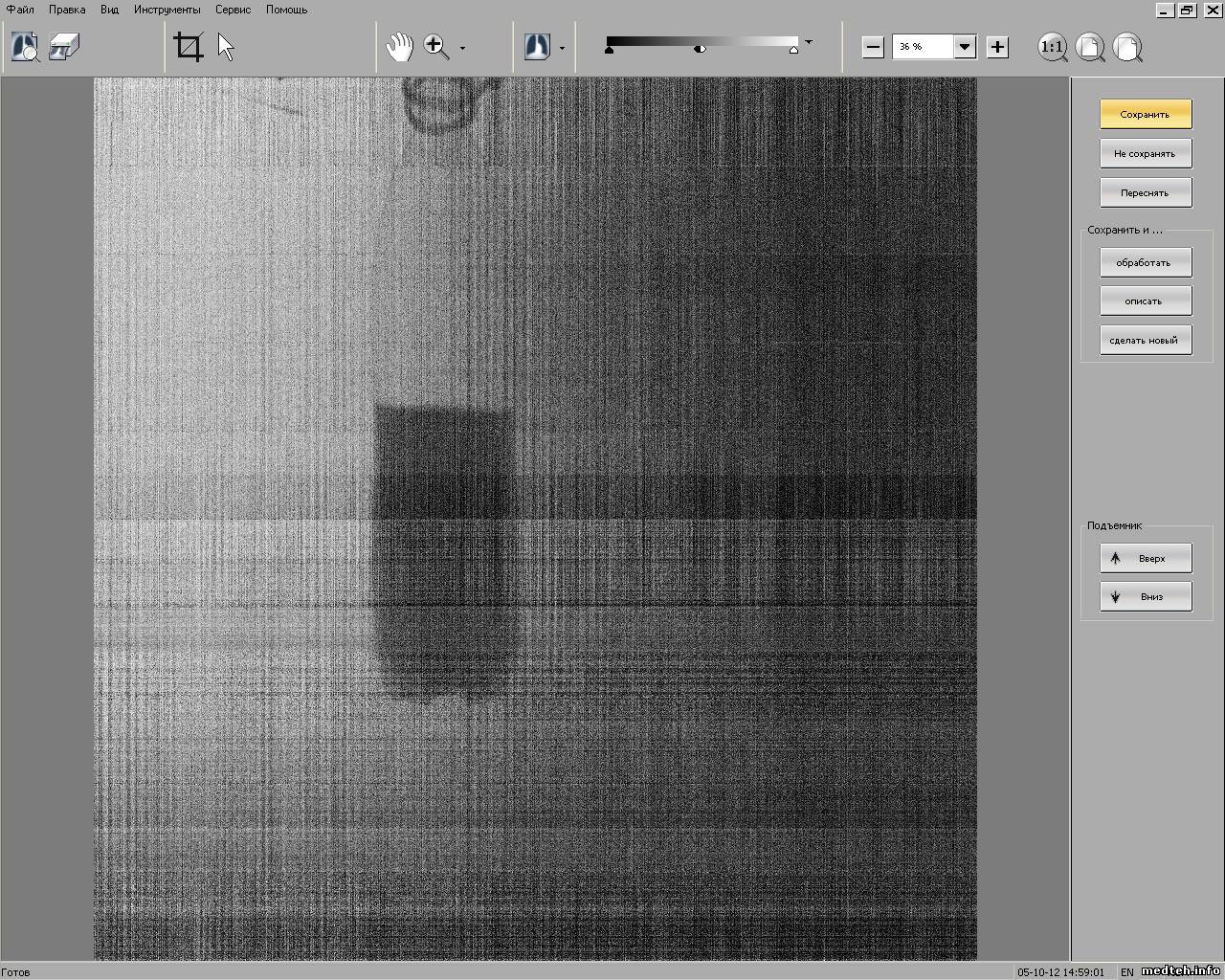Click the X-ray image search icon
This screenshot has height=980, width=1225.
point(25,47)
